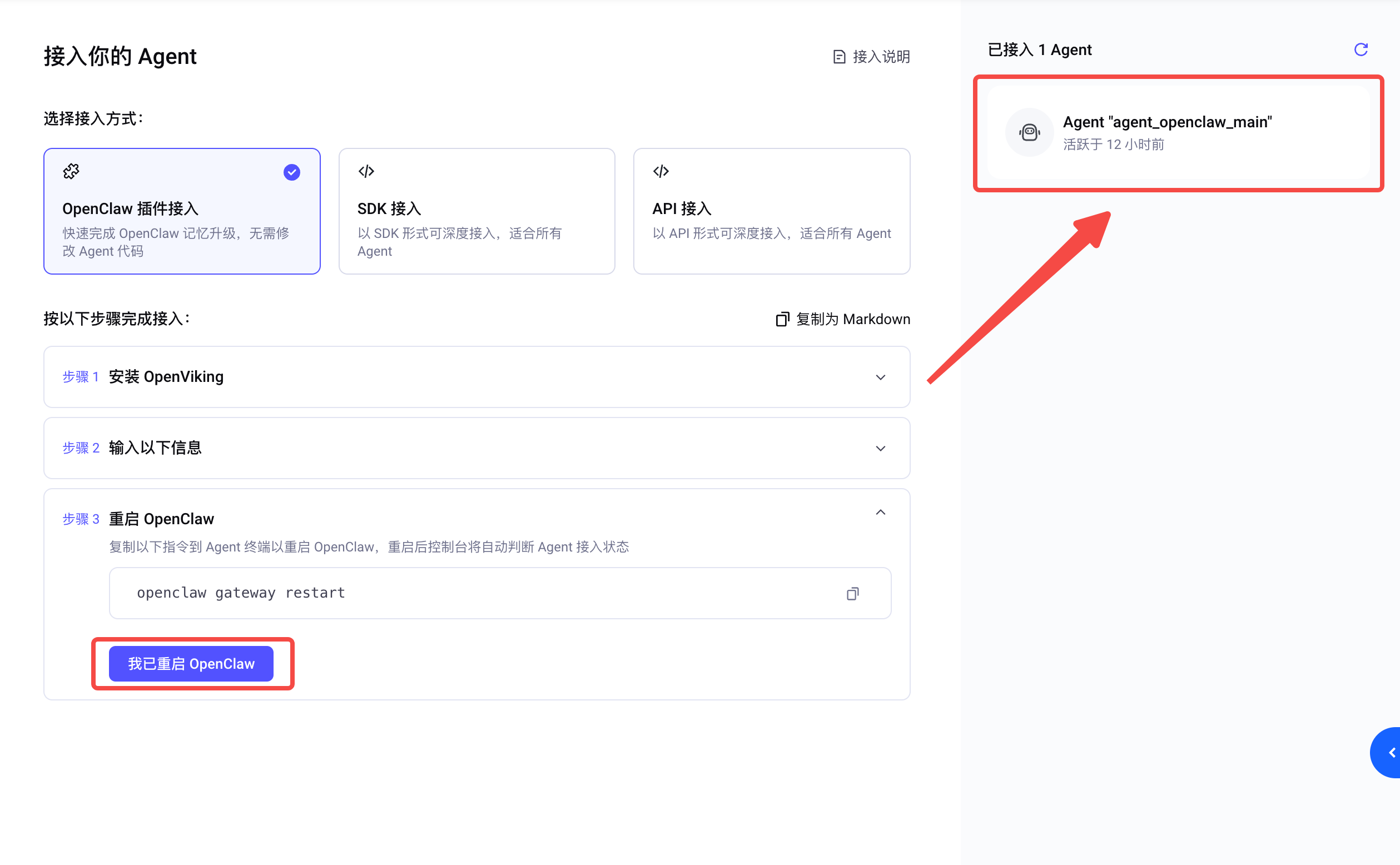Click the selected checkmark on OpenClaw 插件接入
This screenshot has width=1400, height=865.
click(x=292, y=172)
